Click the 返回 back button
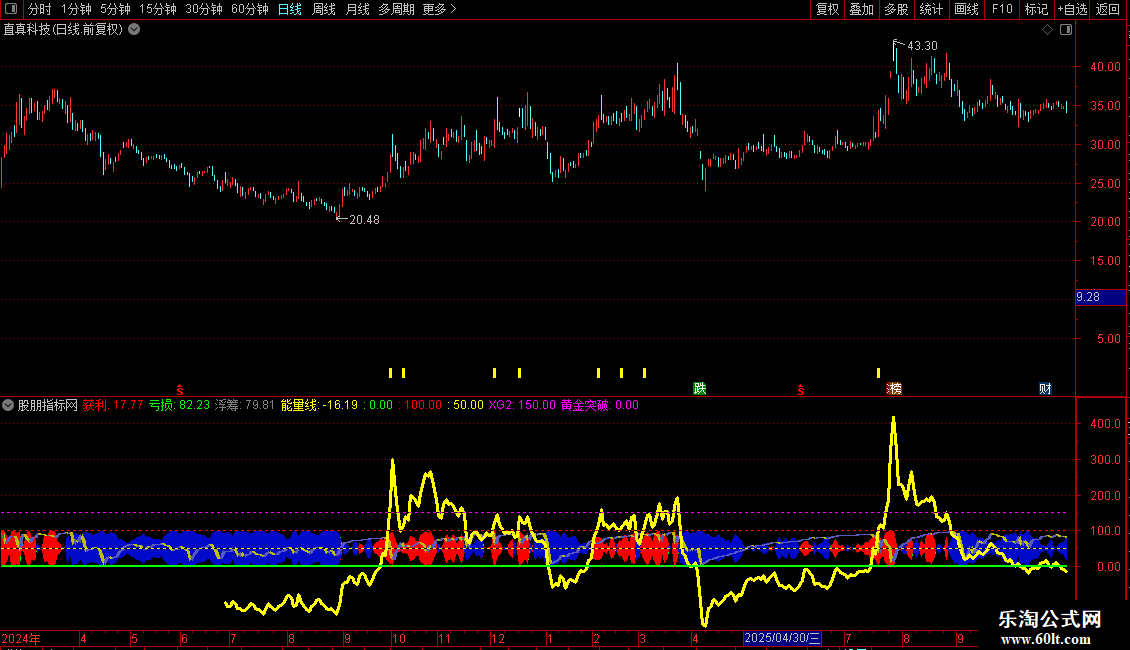1130x650 pixels. click(x=1108, y=9)
